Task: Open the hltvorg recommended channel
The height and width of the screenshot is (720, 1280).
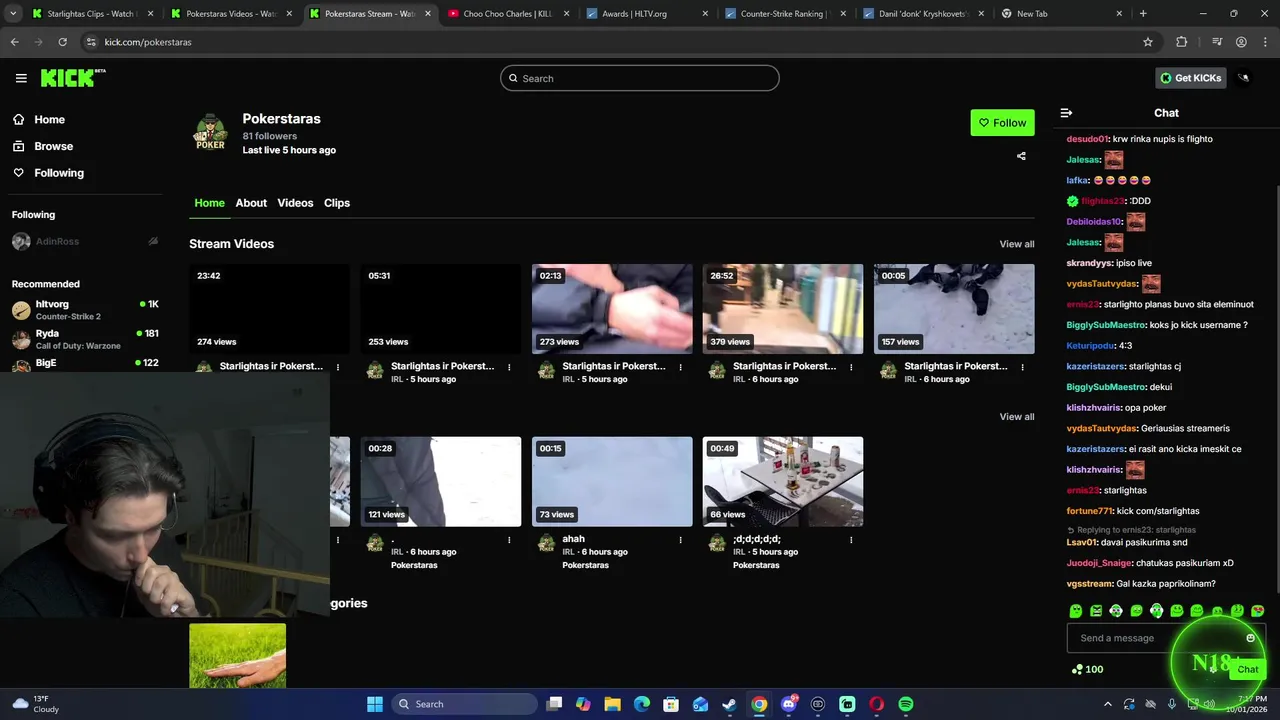Action: click(x=85, y=310)
